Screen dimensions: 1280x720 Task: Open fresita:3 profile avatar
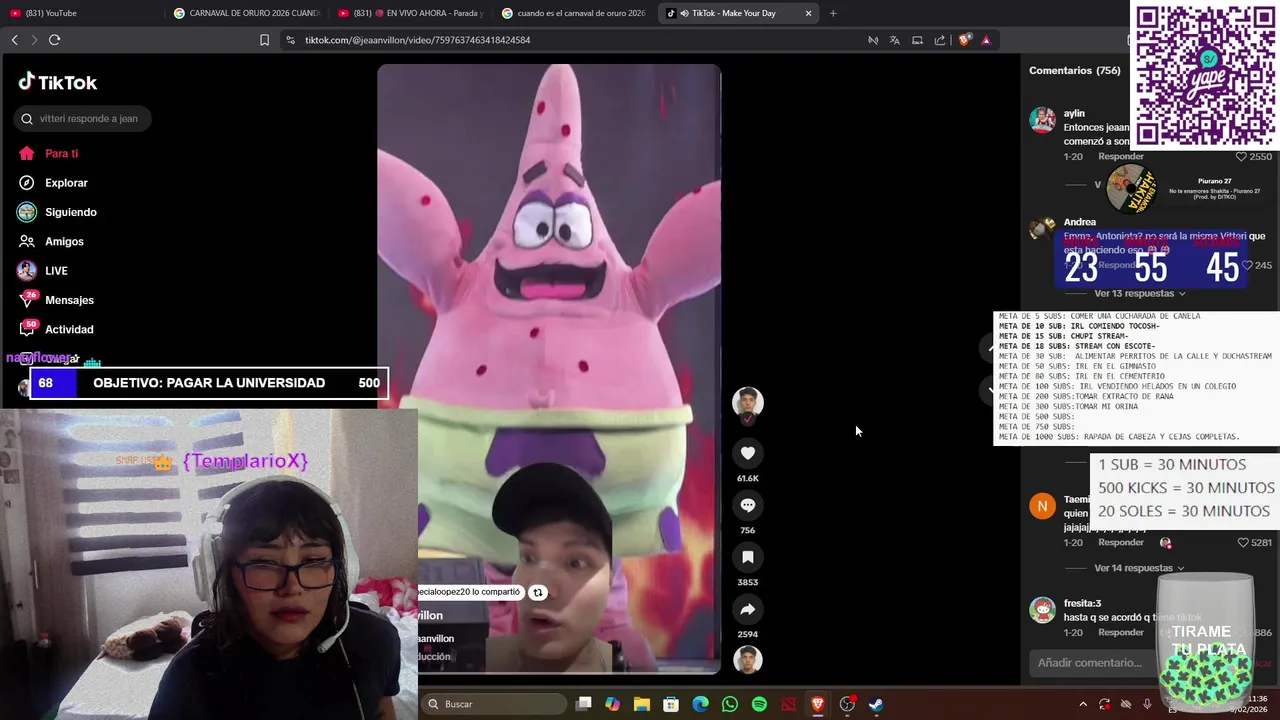tap(1042, 610)
